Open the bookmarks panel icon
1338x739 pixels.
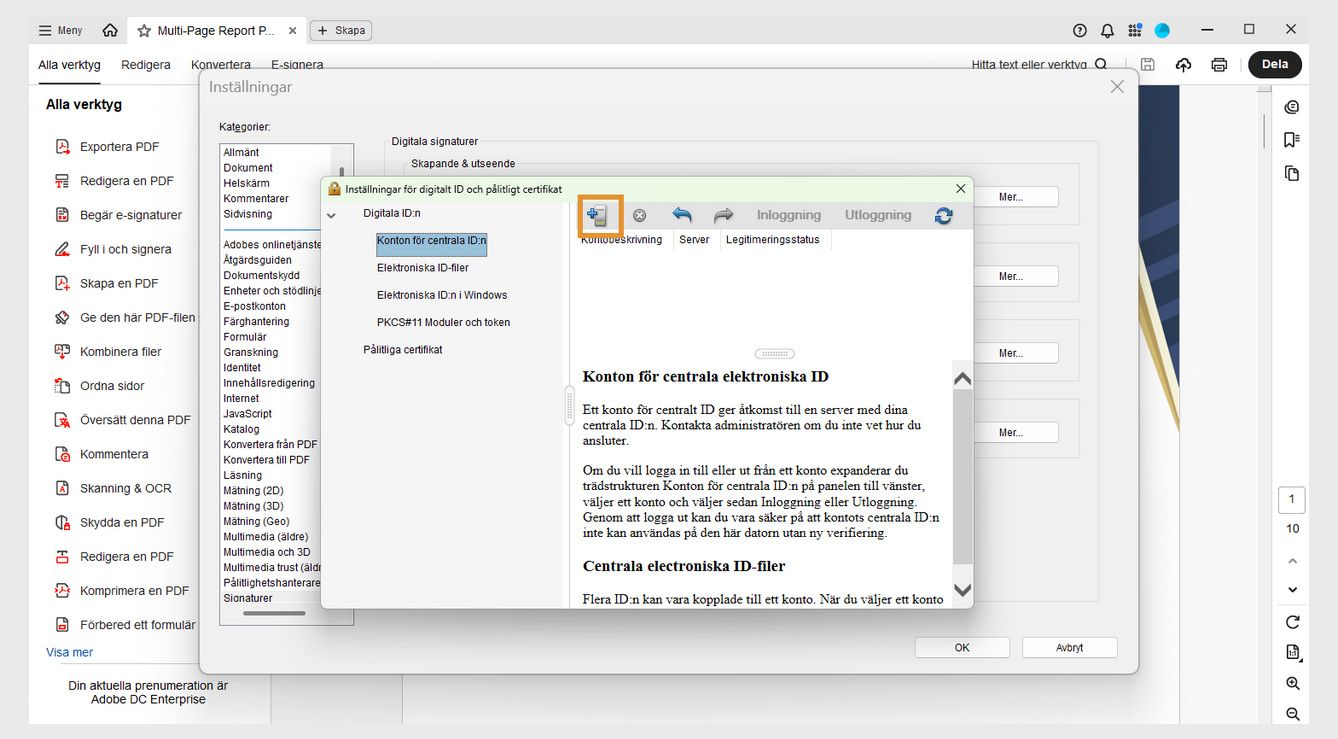[x=1292, y=140]
